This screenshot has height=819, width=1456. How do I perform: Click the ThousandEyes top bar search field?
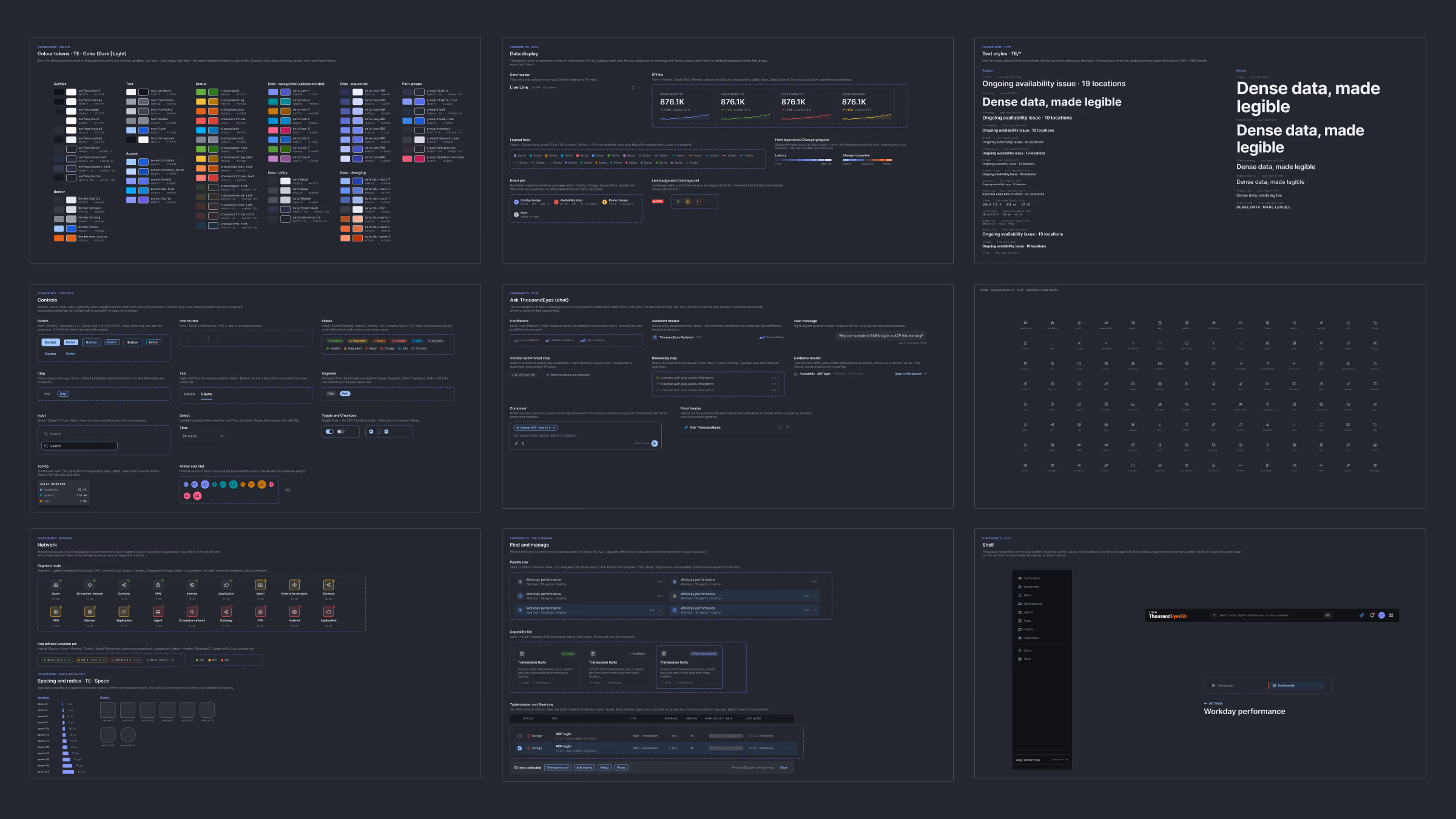tap(1272, 615)
